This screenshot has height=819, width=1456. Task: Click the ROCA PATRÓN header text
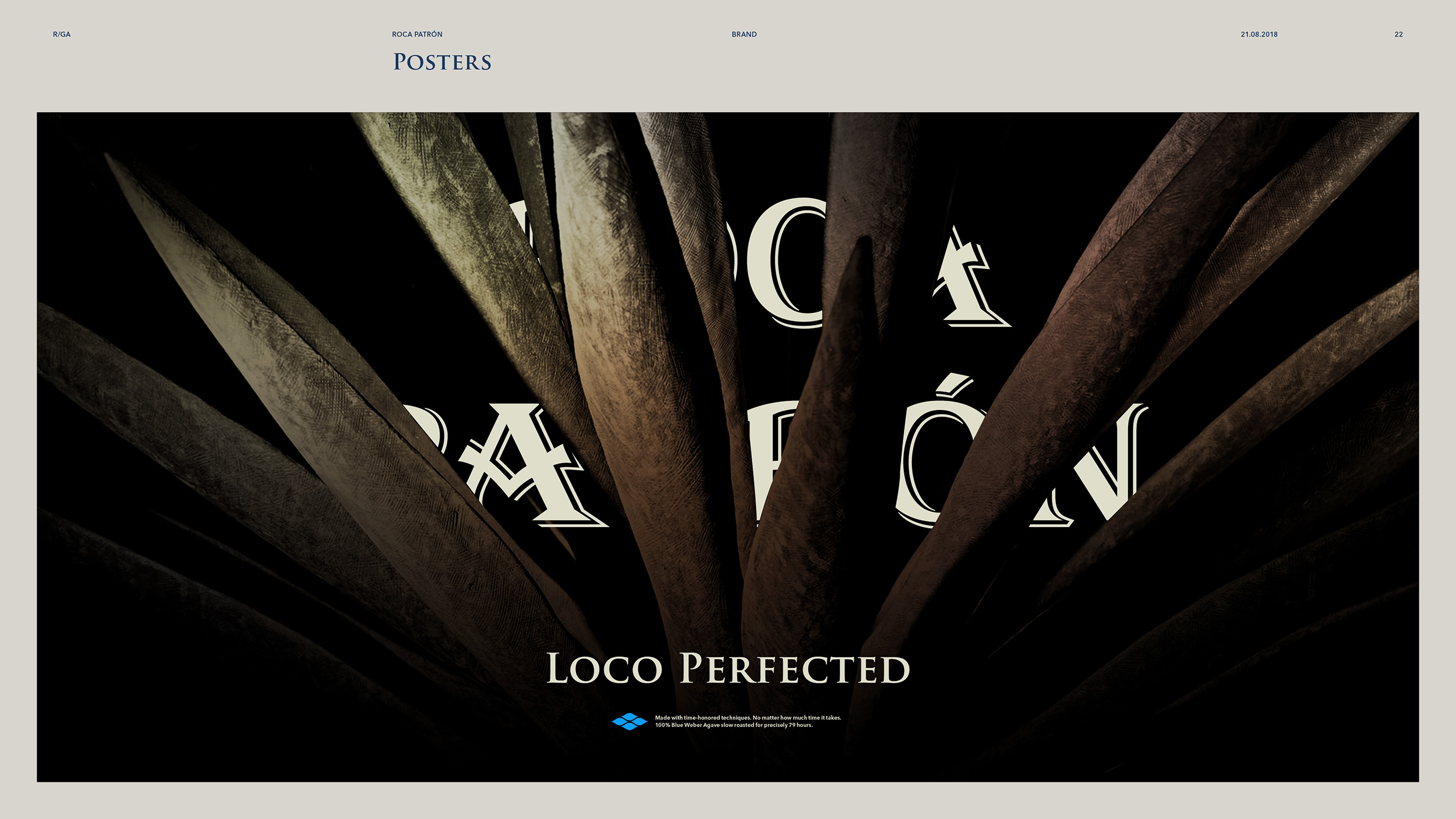[417, 34]
